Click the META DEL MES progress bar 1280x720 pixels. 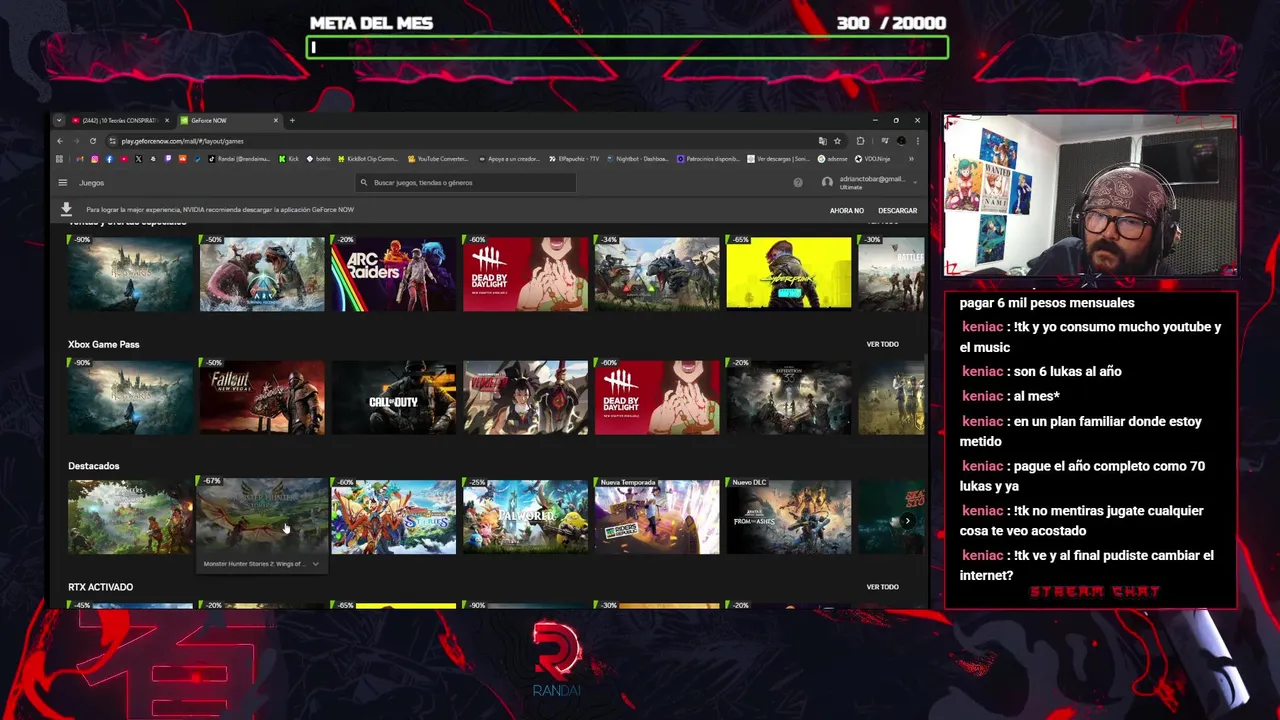[x=627, y=47]
